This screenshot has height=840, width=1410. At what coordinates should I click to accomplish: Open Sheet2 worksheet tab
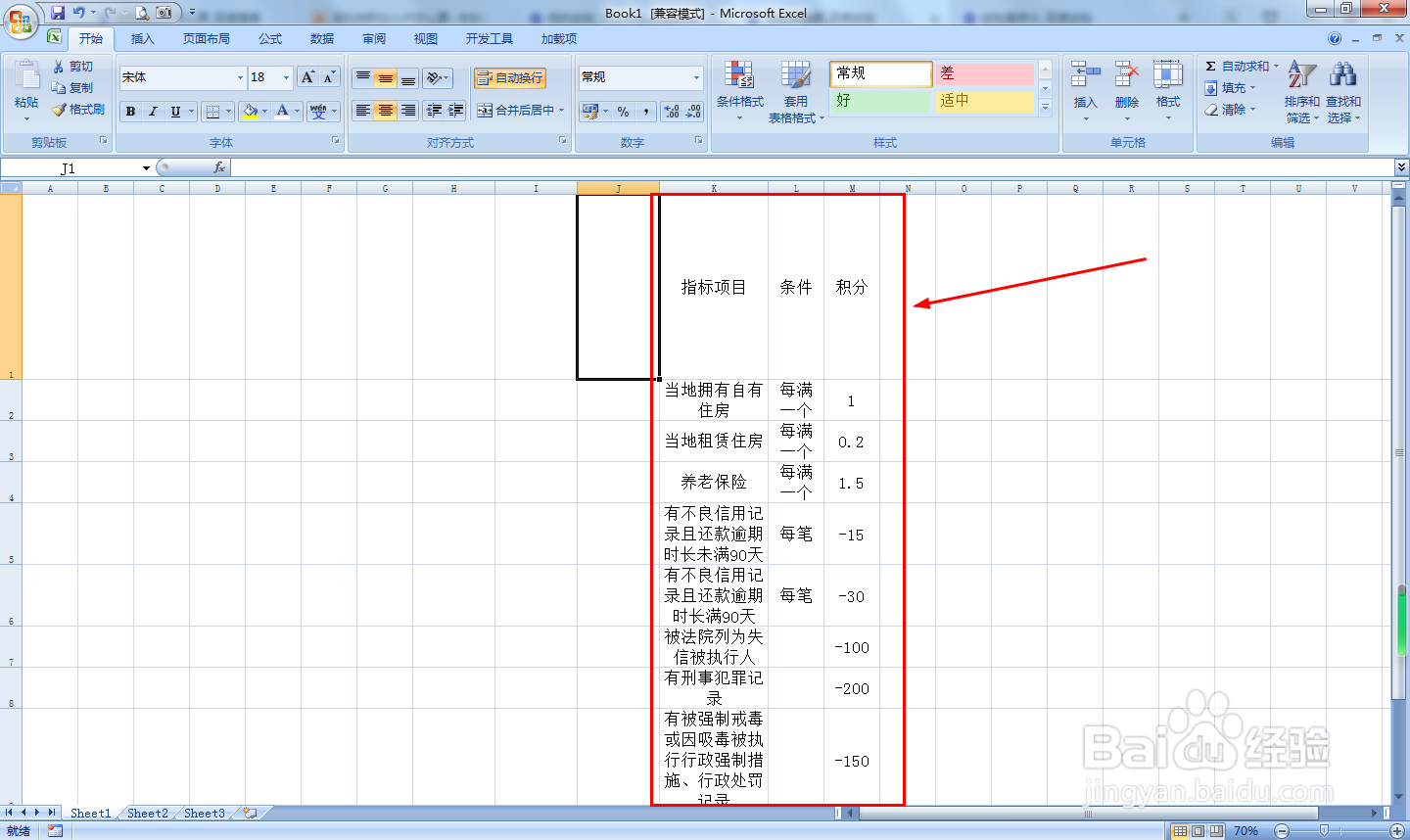[148, 813]
